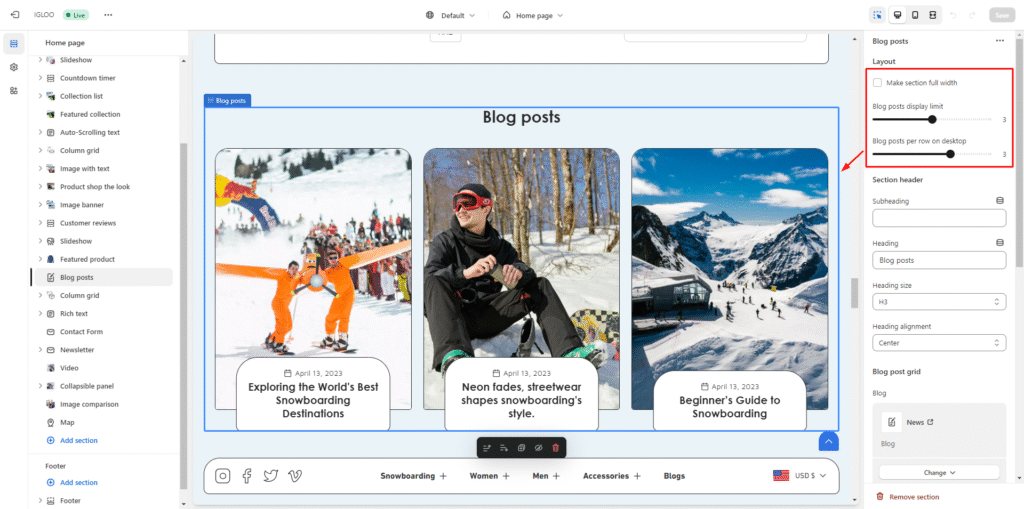Expand the Countdown timer section

click(41, 78)
